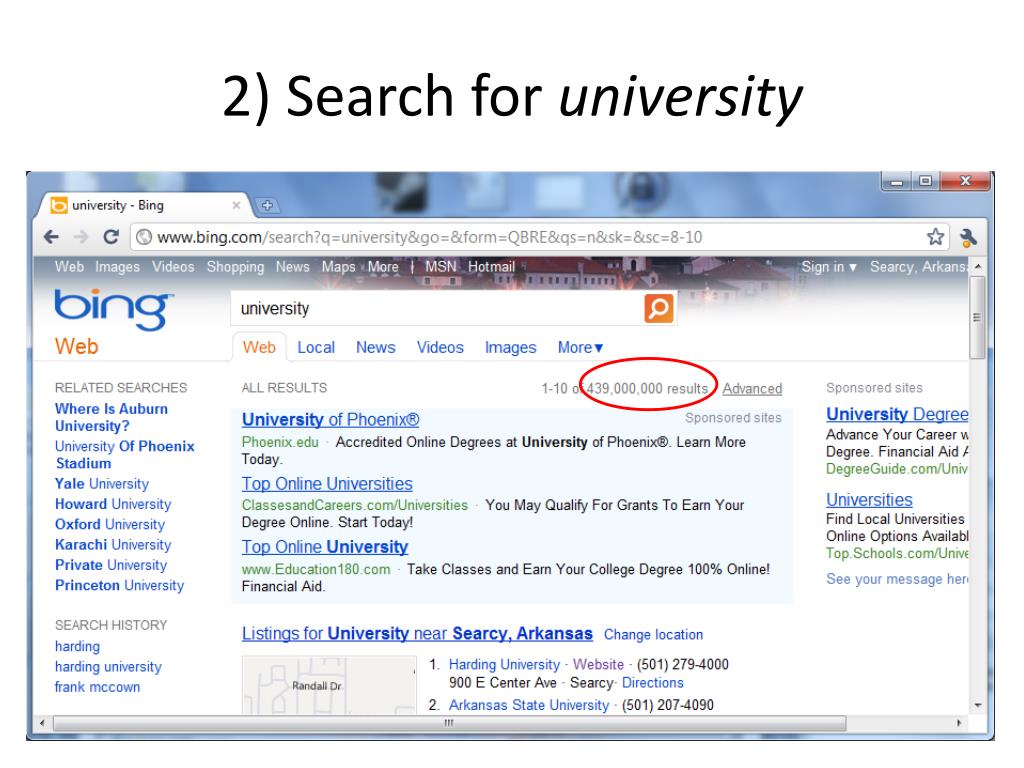
Task: Open the Harding University listing
Action: (x=504, y=665)
